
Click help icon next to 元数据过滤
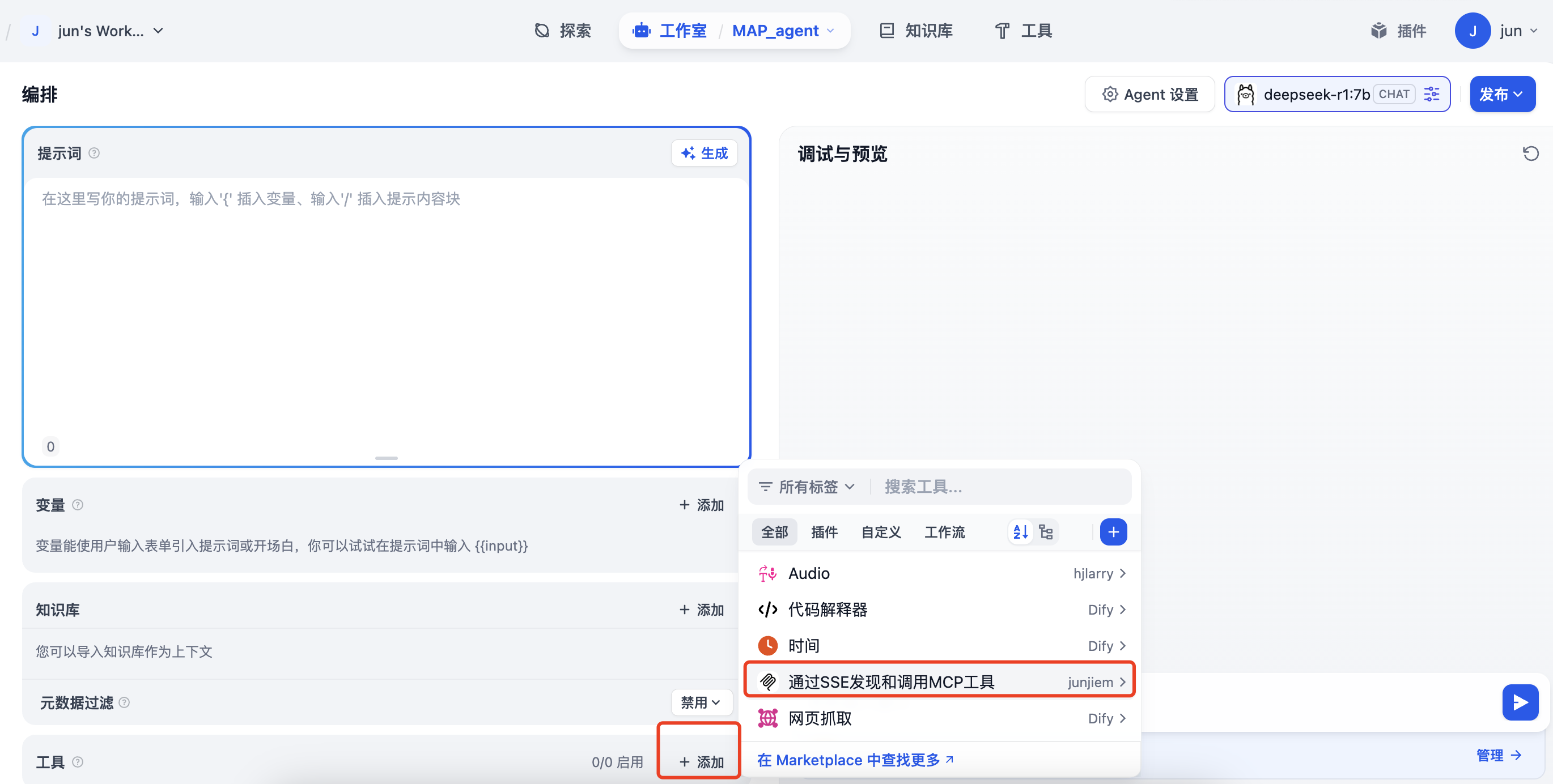pos(124,702)
